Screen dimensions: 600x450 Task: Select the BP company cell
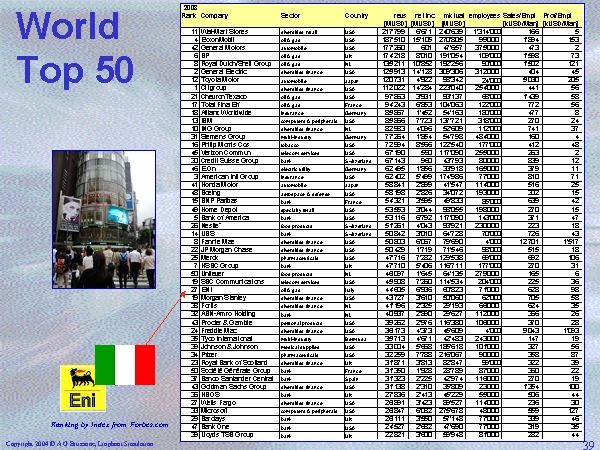tap(240, 55)
